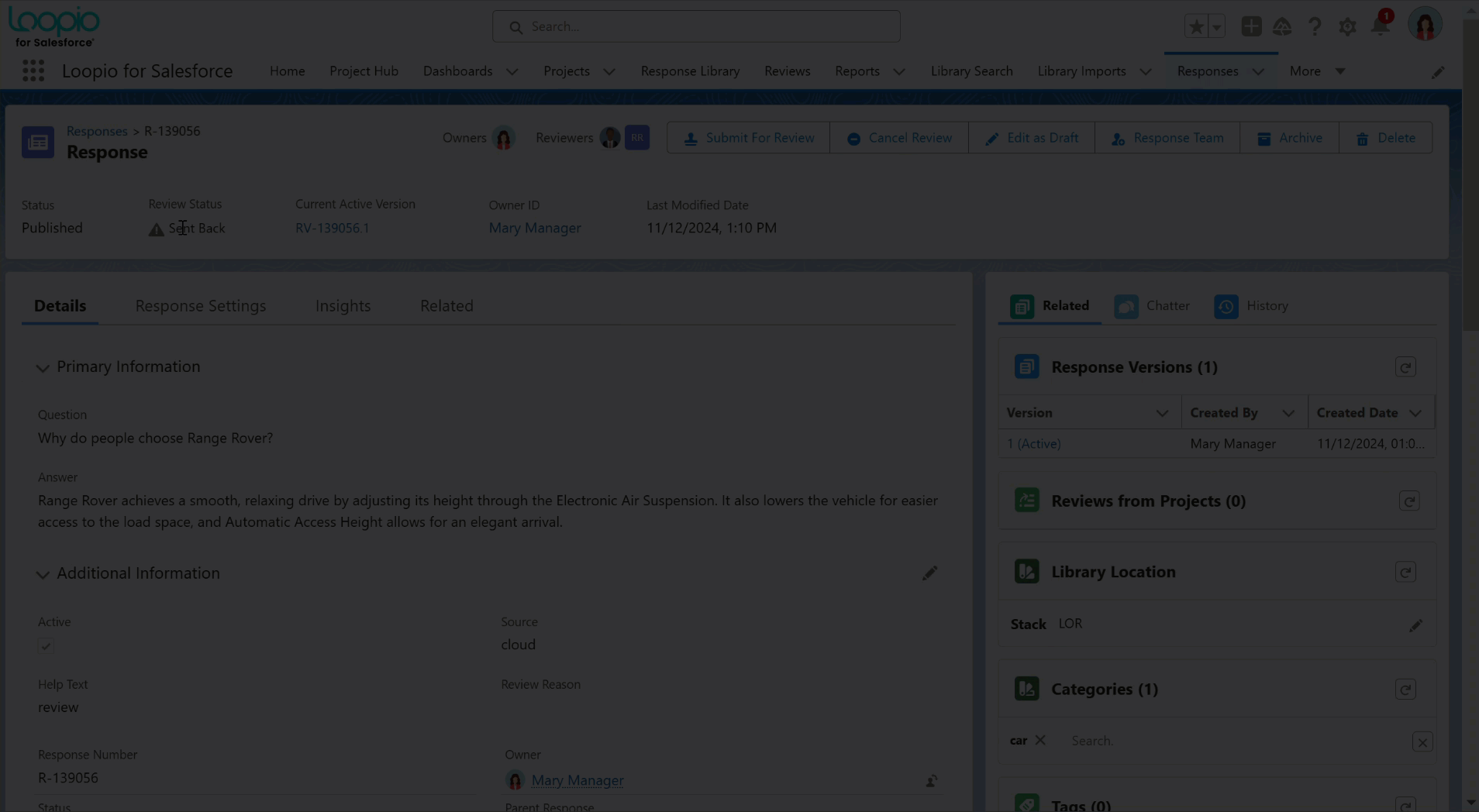Viewport: 1479px width, 812px height.
Task: Refresh Reviews from Projects section
Action: tap(1409, 501)
